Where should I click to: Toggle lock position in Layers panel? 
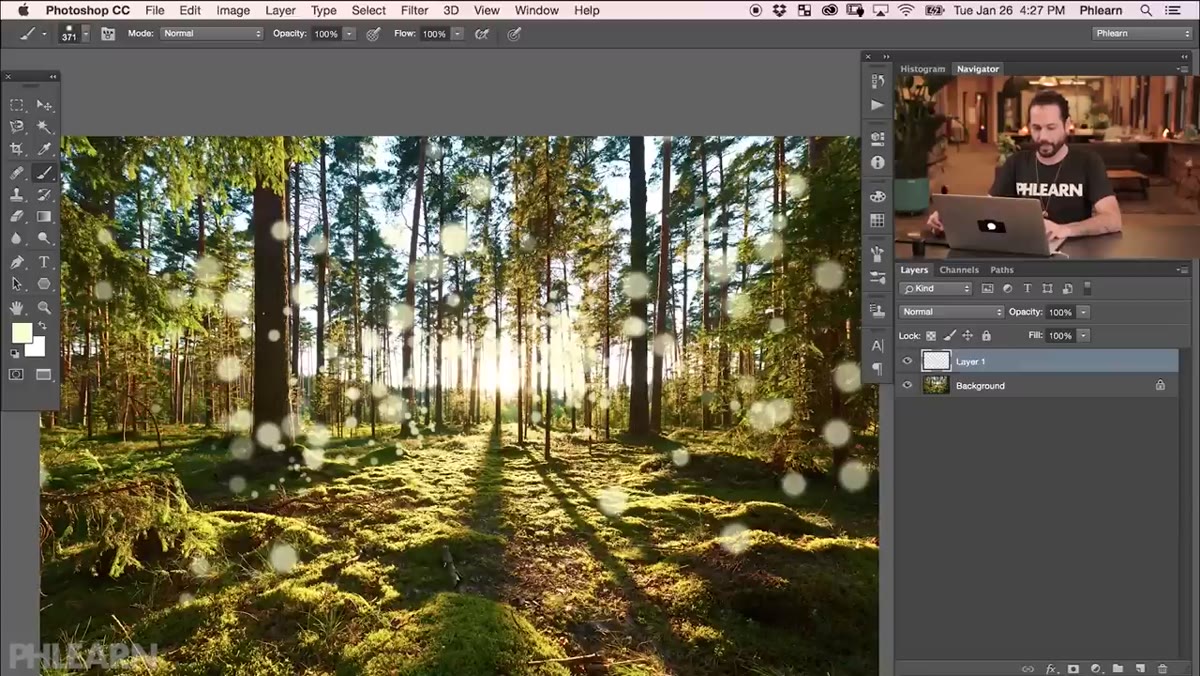click(968, 336)
